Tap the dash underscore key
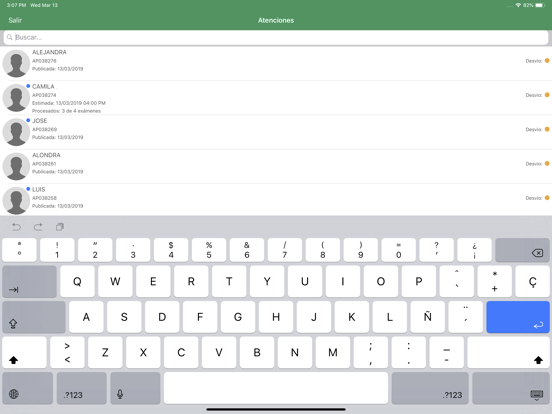552x414 pixels. (446, 352)
